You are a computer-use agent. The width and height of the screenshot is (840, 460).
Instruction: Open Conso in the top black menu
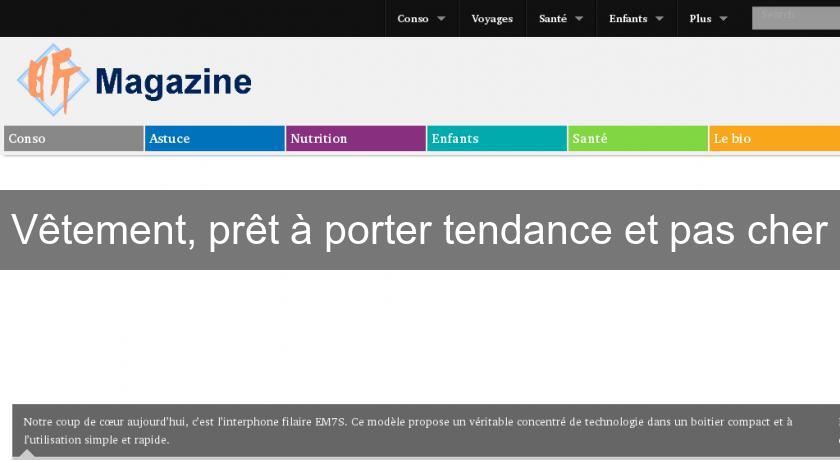413,19
